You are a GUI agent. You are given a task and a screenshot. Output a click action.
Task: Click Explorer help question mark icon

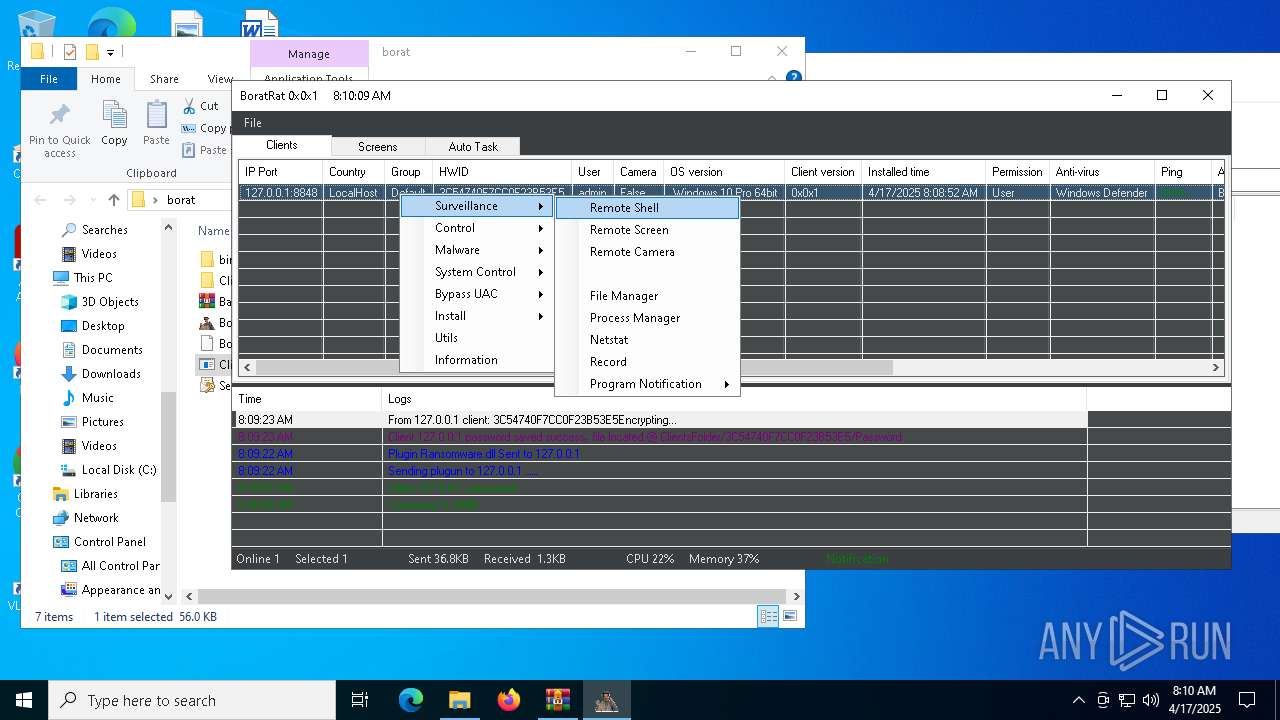point(793,77)
